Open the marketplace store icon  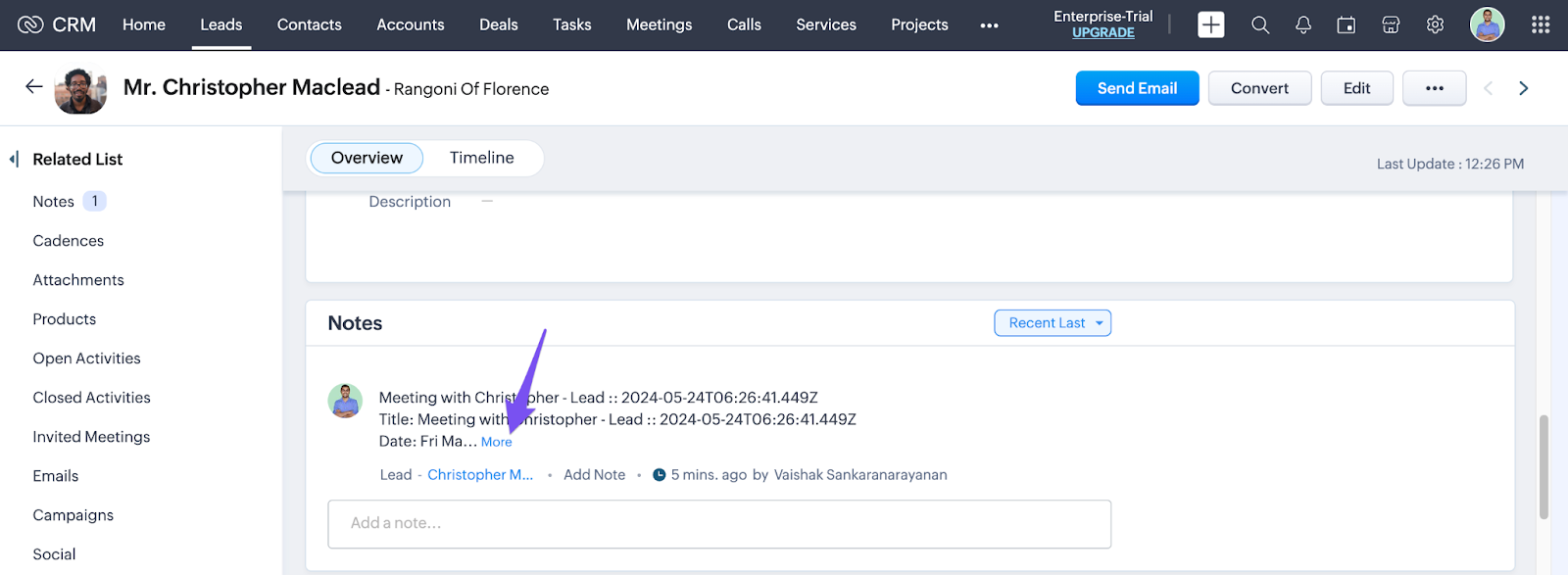pyautogui.click(x=1391, y=25)
